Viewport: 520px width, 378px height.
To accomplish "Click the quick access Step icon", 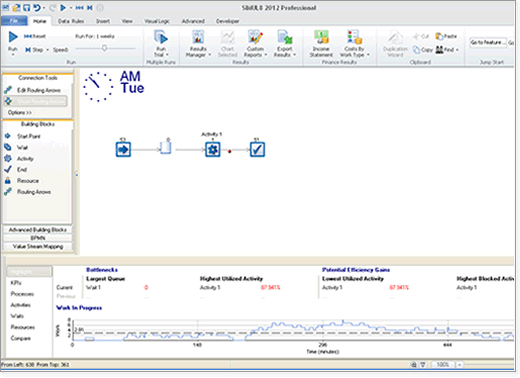I will tap(90, 8).
